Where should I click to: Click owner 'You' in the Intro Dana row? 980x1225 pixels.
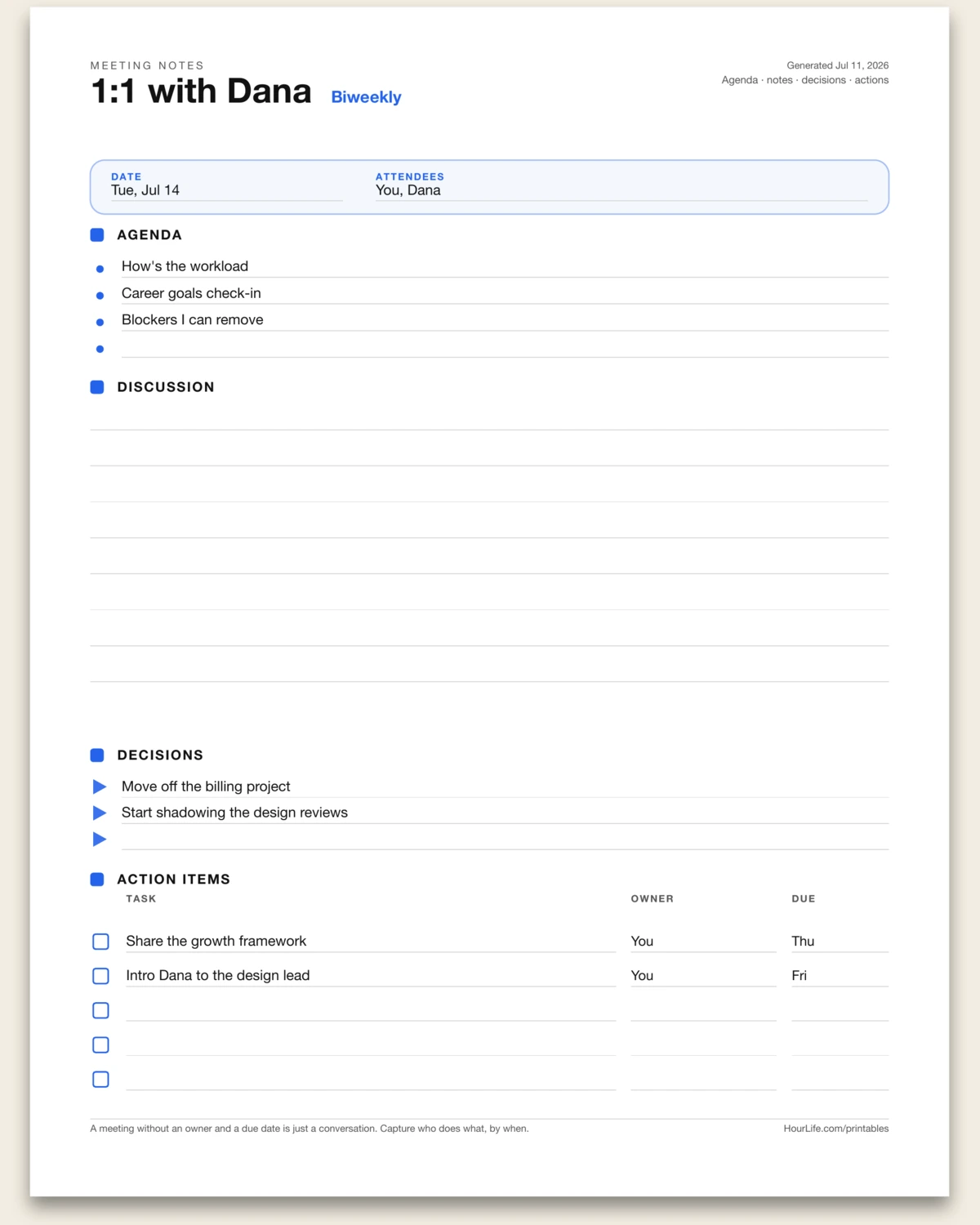[x=642, y=976]
